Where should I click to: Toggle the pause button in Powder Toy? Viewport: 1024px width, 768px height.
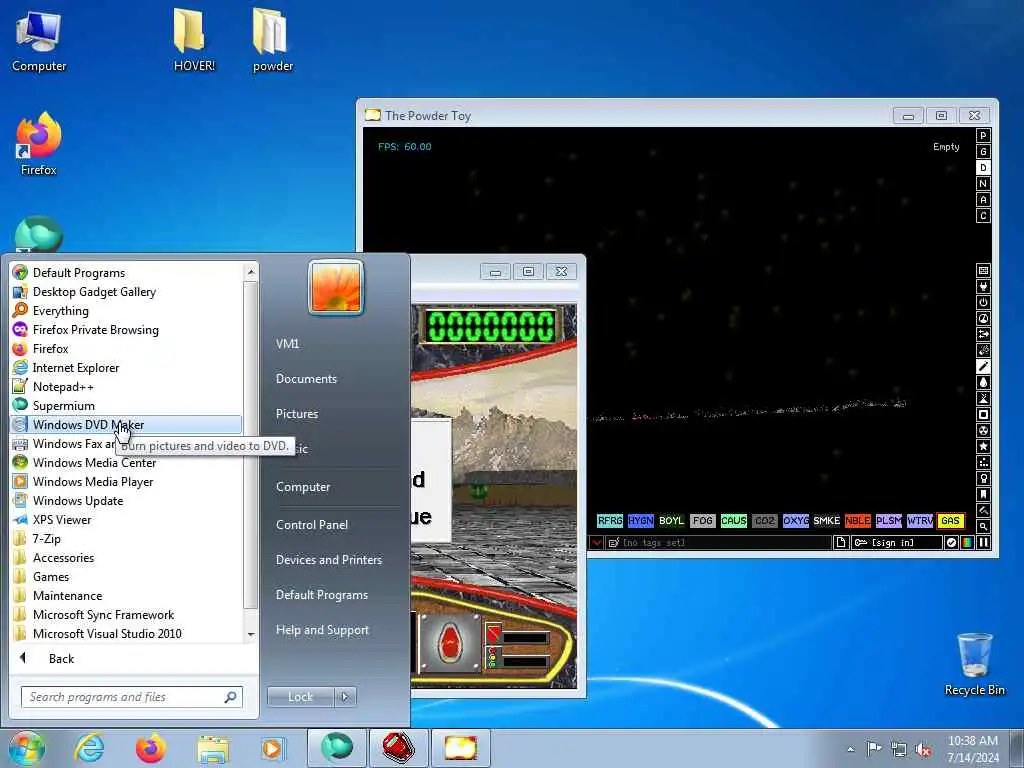point(984,543)
